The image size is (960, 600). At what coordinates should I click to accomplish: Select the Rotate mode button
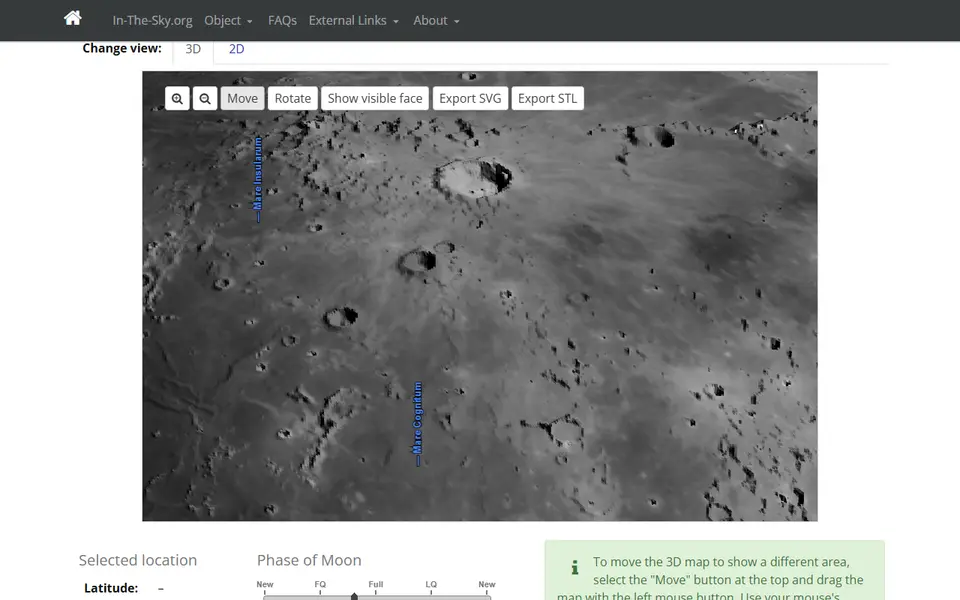tap(293, 99)
